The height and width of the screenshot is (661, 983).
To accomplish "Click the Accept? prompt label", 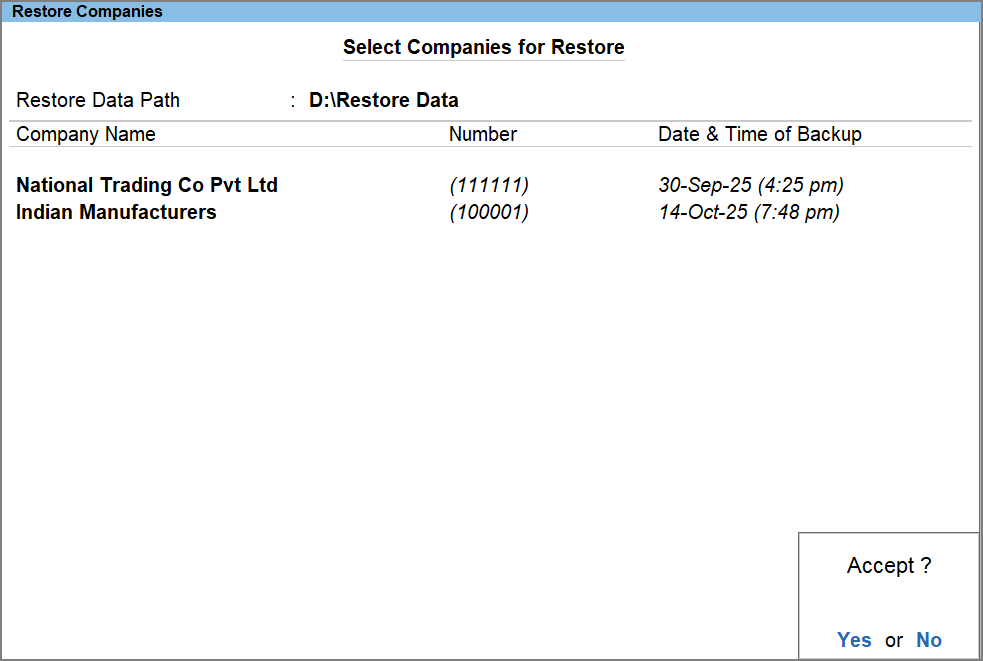I will point(888,565).
